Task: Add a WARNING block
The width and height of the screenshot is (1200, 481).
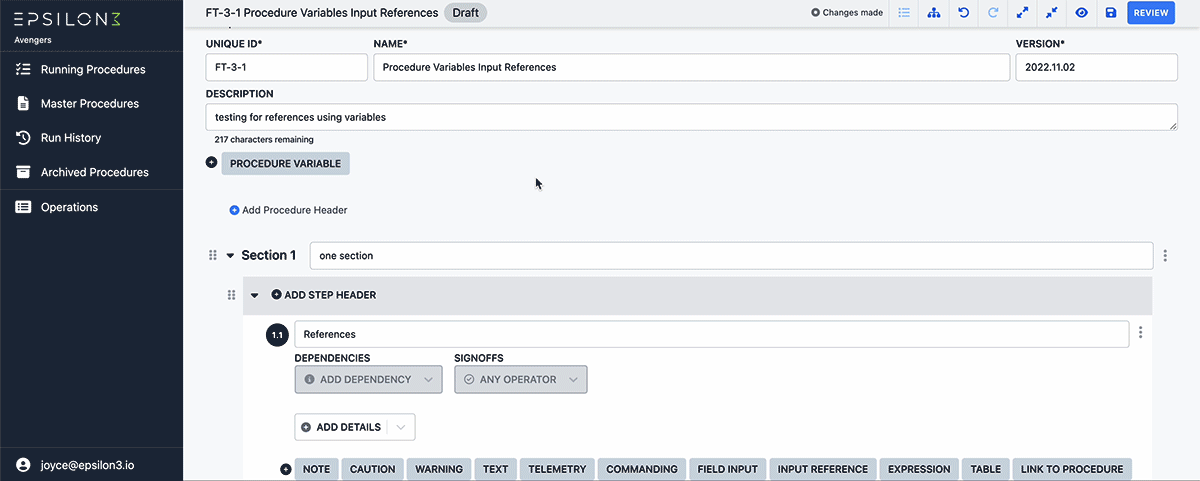Action: pyautogui.click(x=439, y=469)
